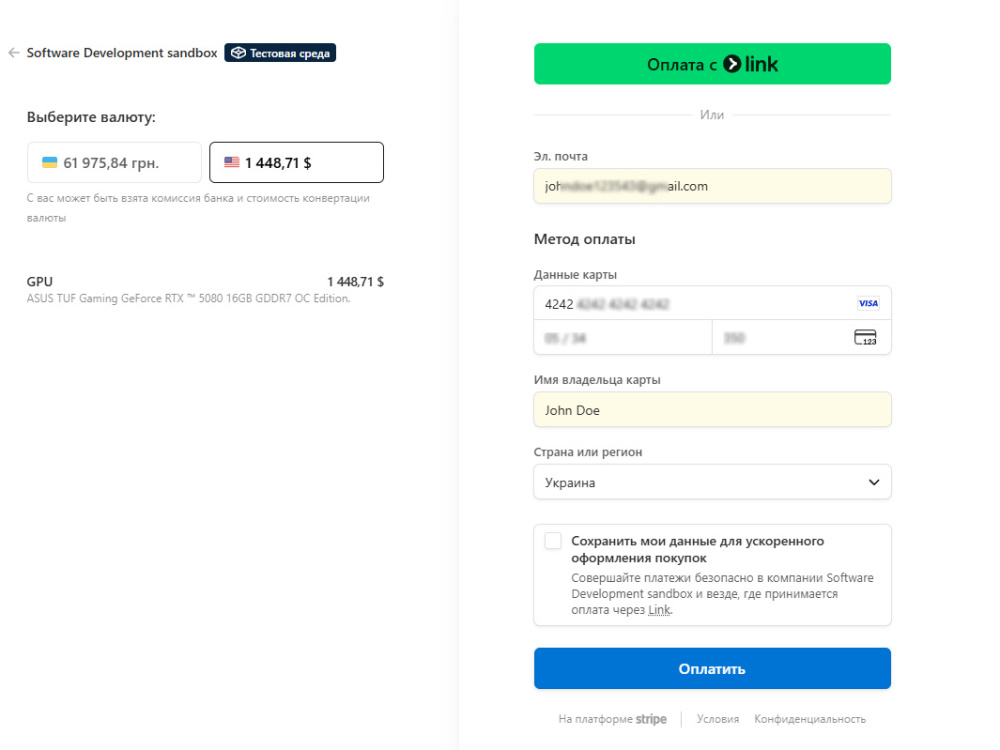Open the Stripe platform link

click(x=612, y=719)
